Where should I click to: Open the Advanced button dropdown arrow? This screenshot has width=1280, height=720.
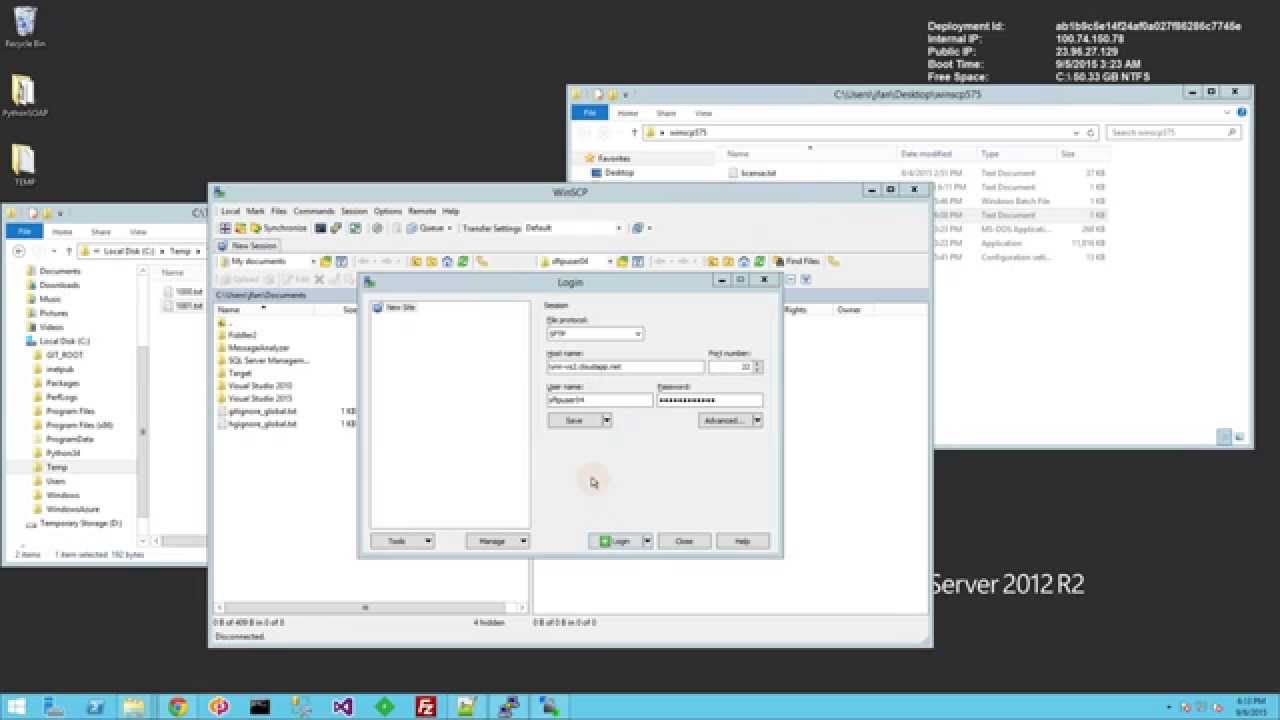click(x=757, y=420)
